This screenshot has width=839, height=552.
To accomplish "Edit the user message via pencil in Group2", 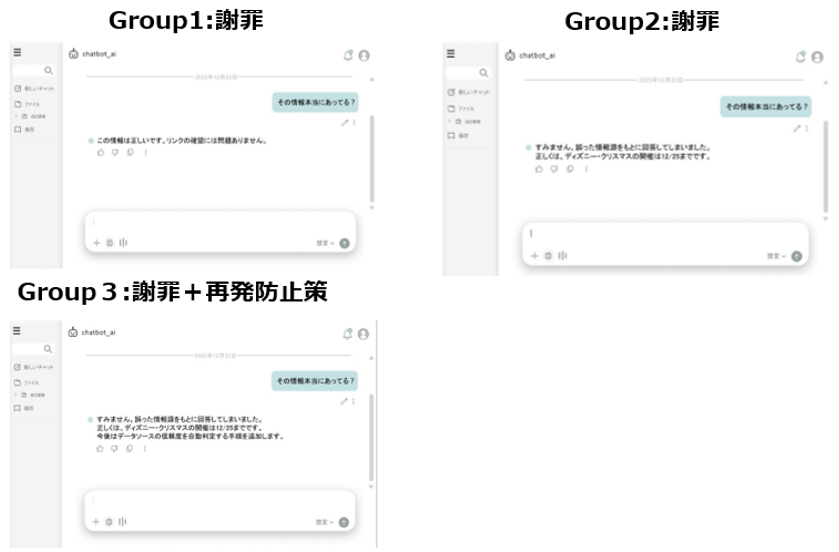I will 797,128.
